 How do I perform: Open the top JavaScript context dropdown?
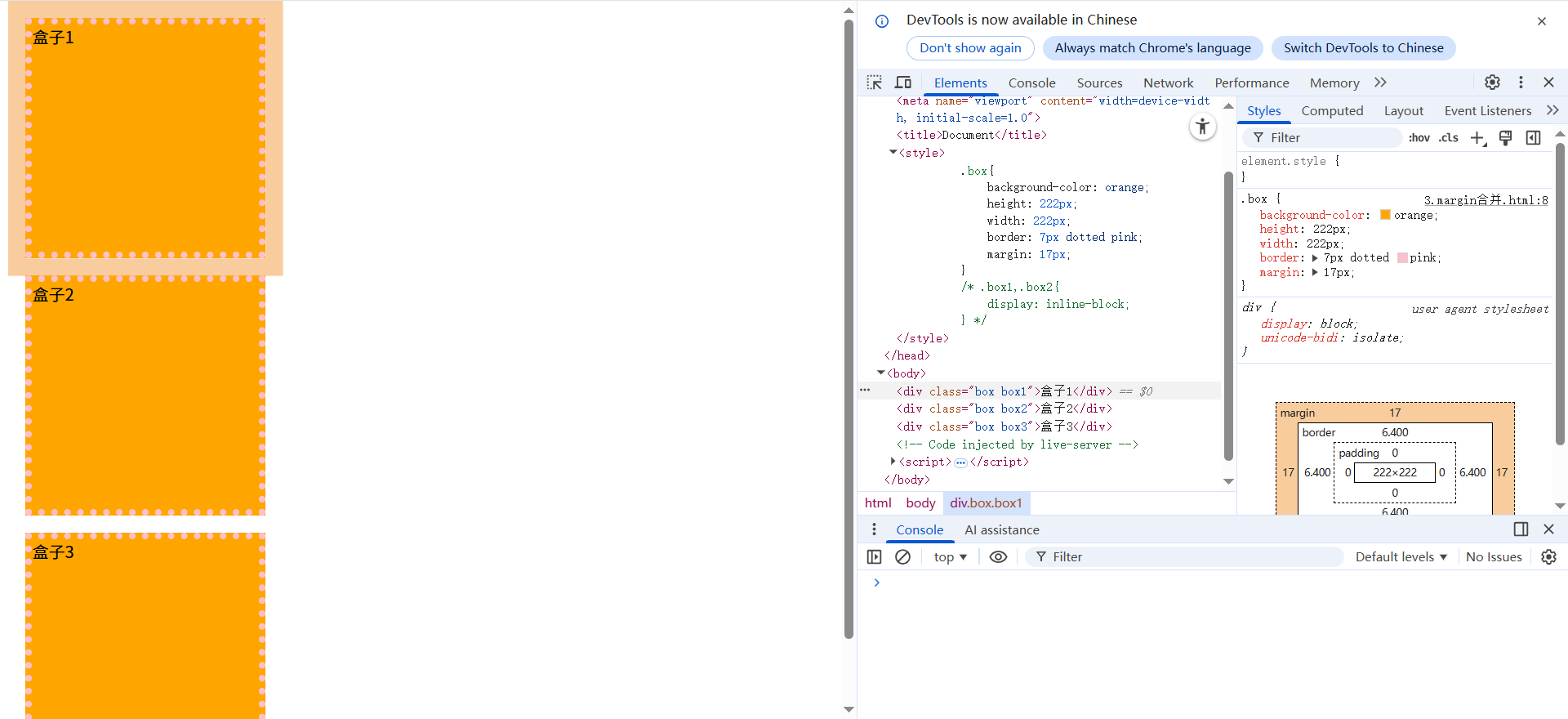coord(950,557)
